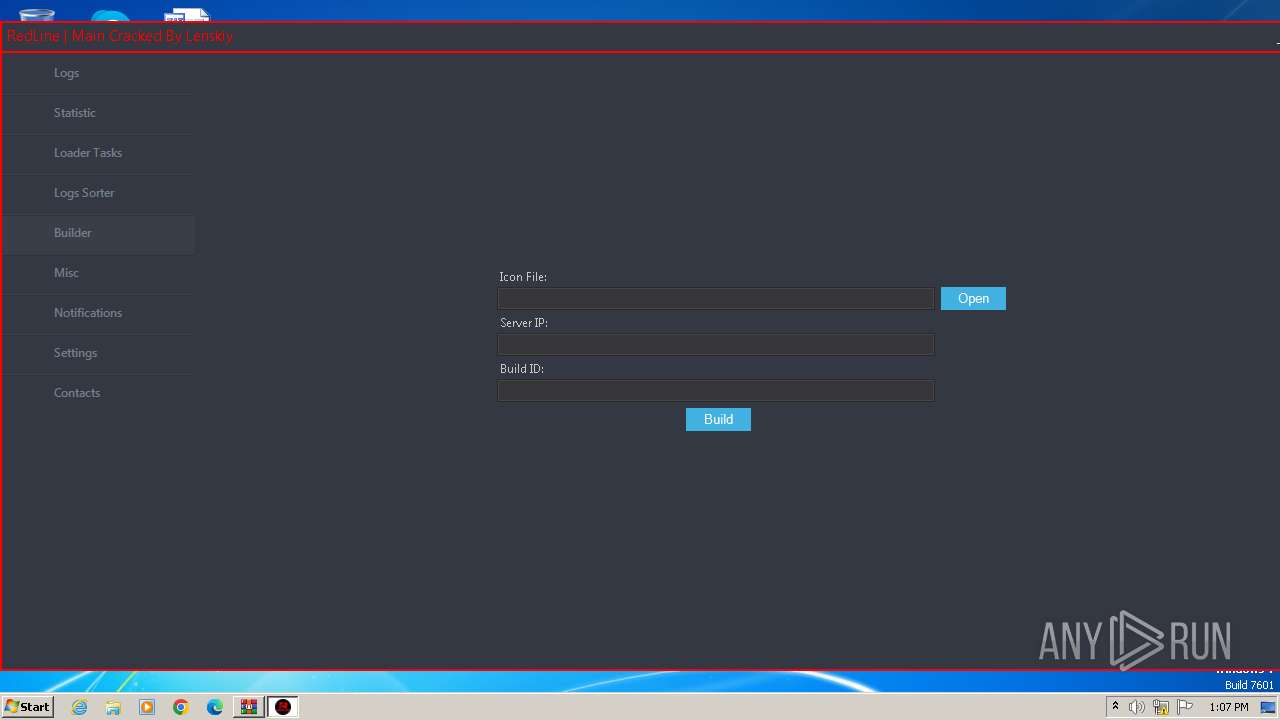Open Settings from the sidebar
Viewport: 1280px width, 720px height.
tap(98, 353)
